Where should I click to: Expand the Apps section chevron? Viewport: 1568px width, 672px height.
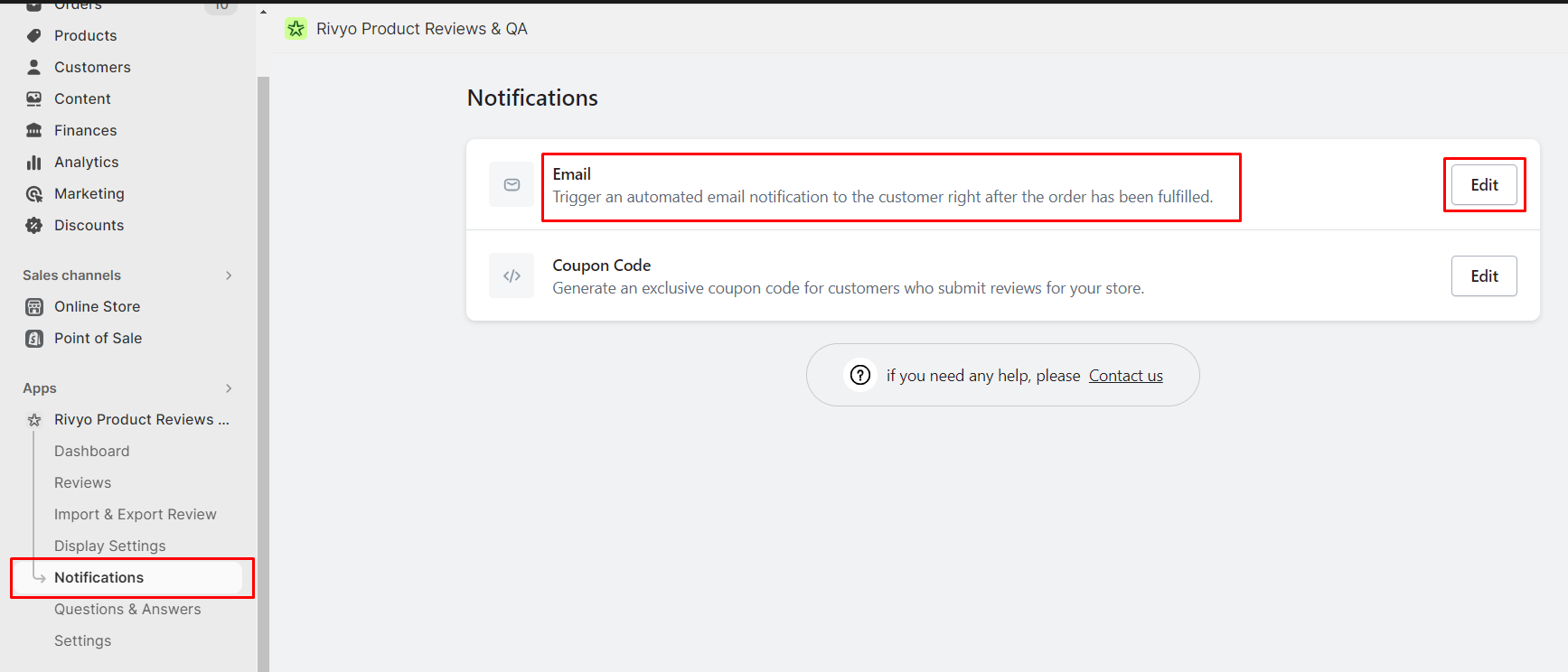(x=229, y=387)
